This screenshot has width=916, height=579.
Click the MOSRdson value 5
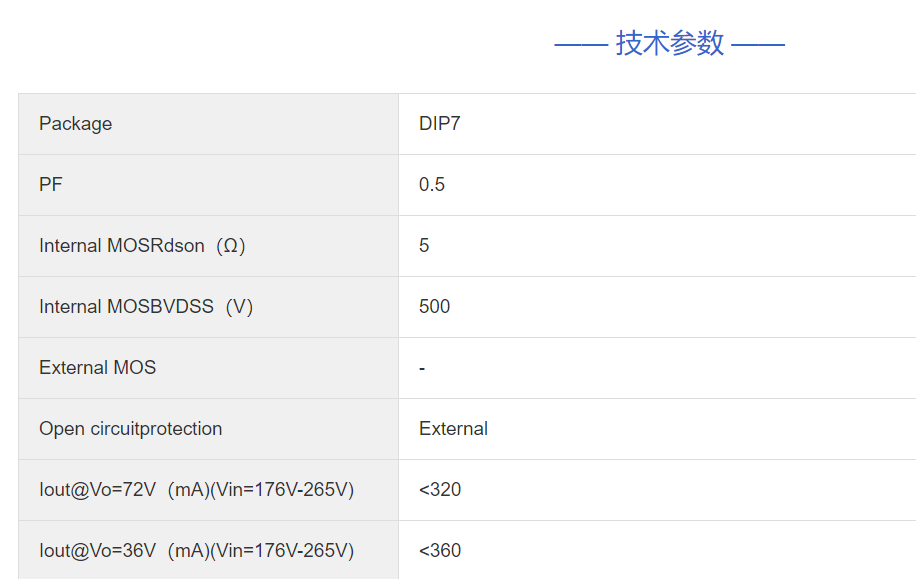[x=424, y=246]
